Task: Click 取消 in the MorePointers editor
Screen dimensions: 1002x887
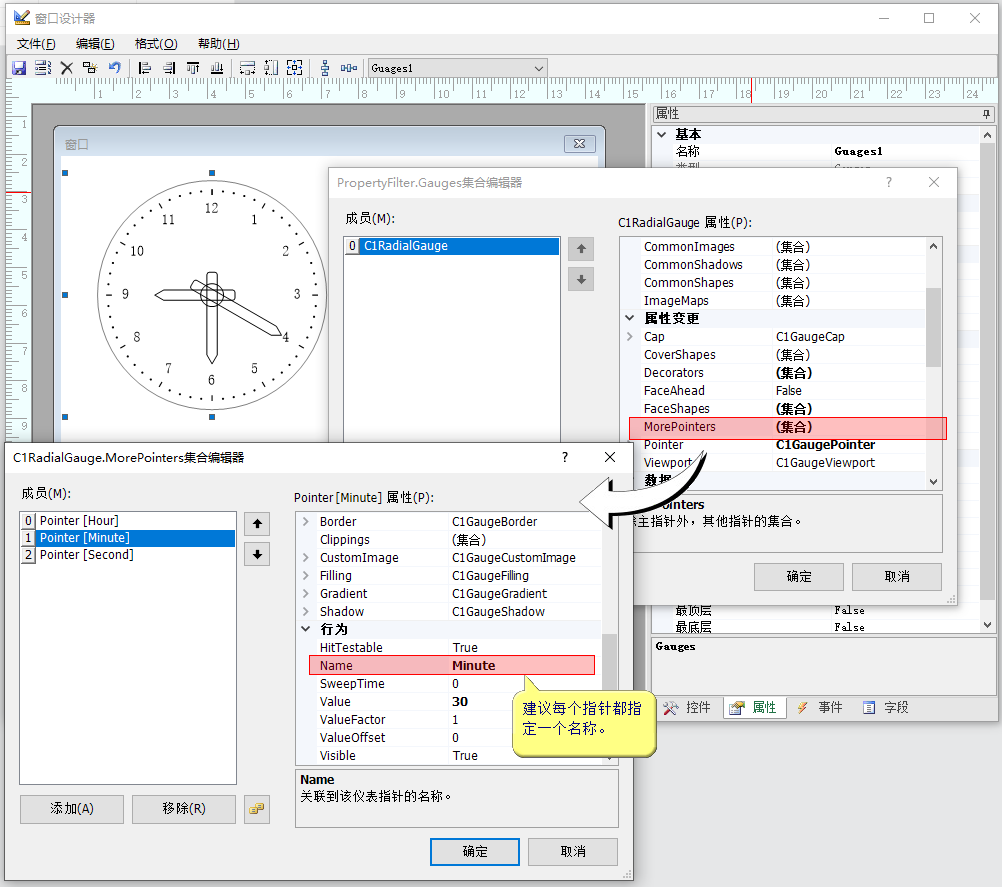Action: click(572, 851)
